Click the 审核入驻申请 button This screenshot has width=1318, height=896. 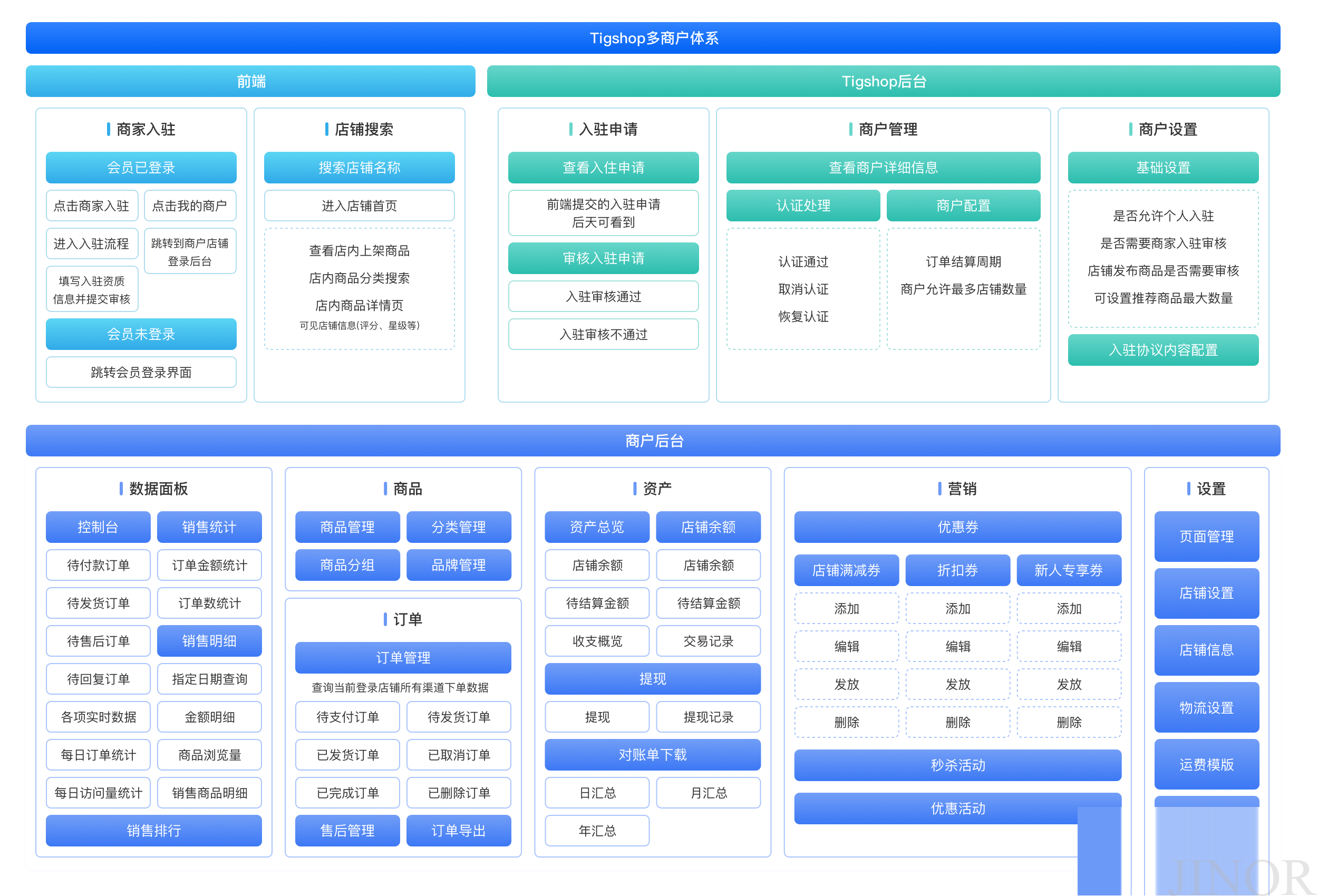[x=604, y=258]
